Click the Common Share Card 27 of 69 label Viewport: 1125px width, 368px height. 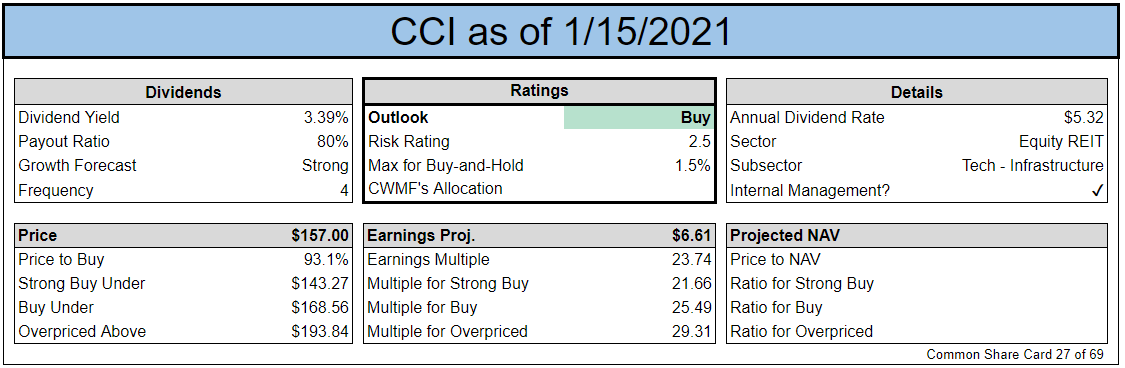point(1015,354)
